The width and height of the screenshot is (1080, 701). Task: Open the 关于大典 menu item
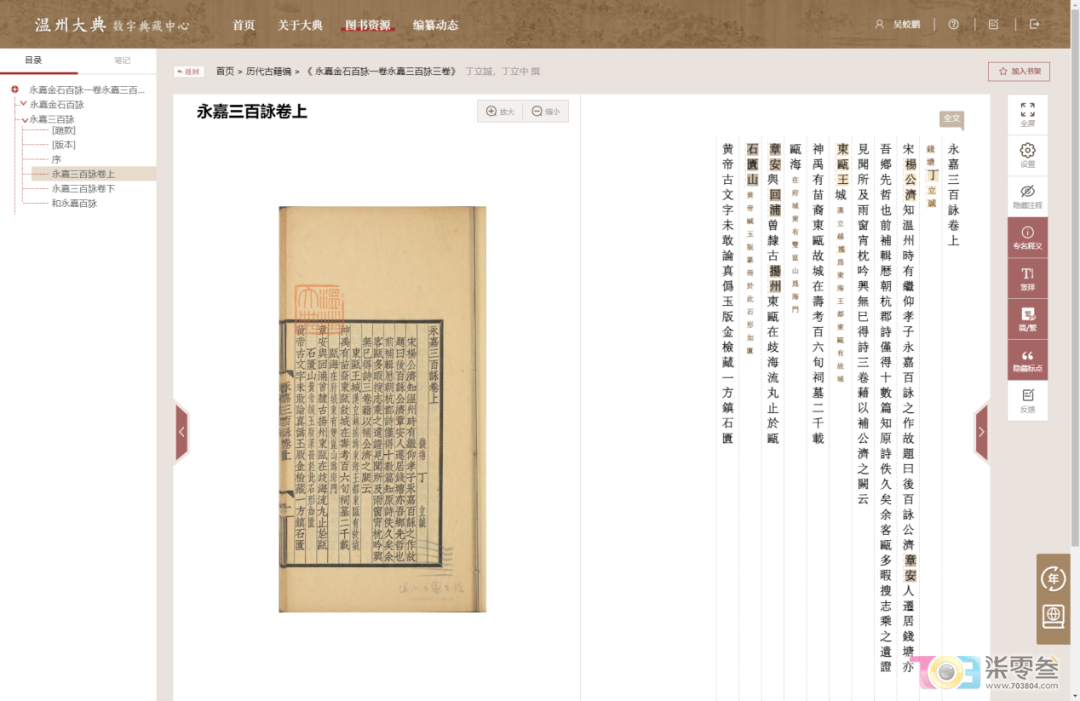300,25
